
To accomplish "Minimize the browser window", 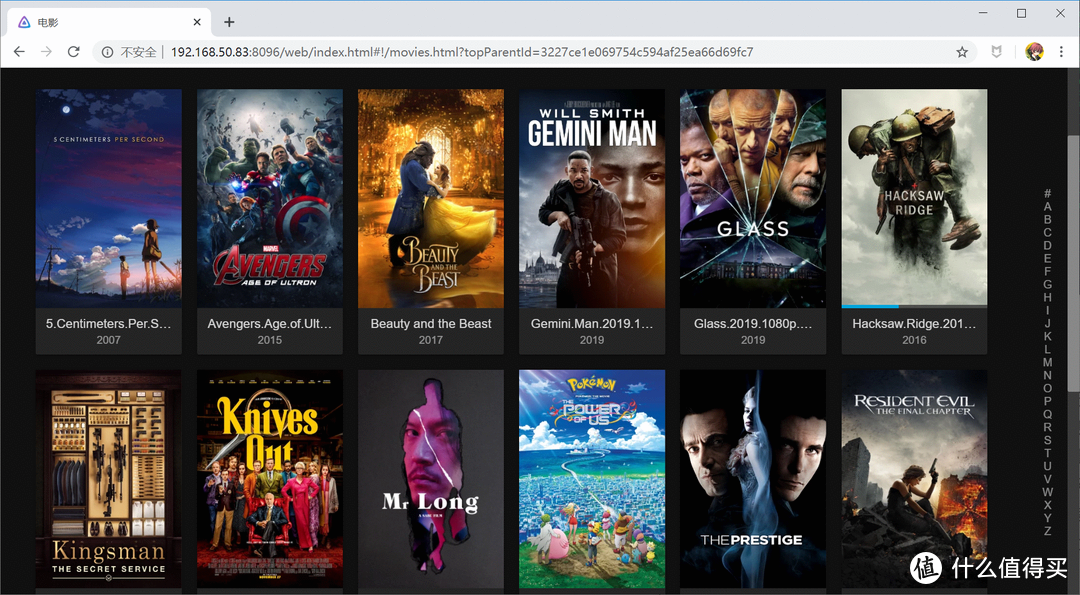I will [983, 13].
